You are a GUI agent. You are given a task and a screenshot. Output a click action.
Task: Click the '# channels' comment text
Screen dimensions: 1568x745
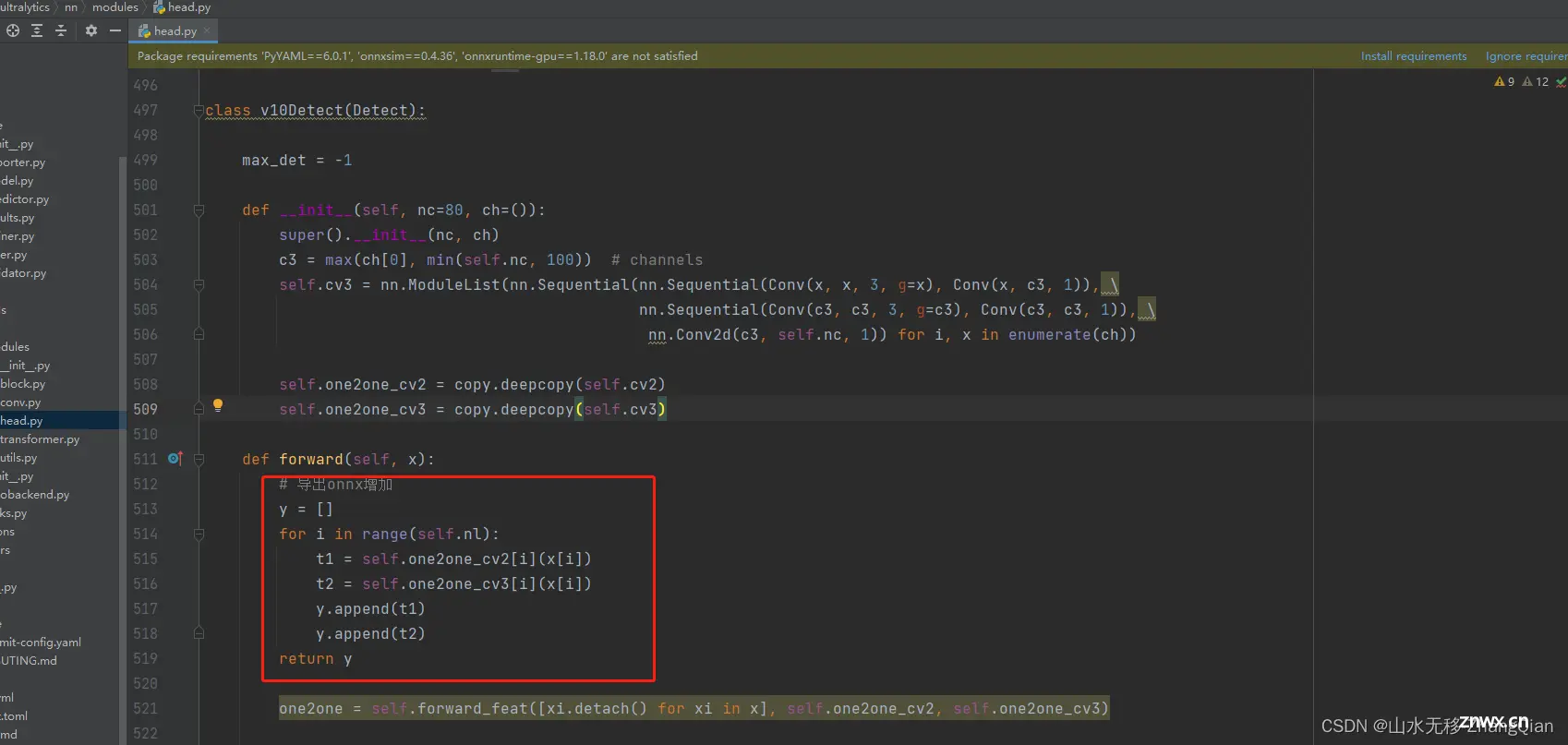657,260
